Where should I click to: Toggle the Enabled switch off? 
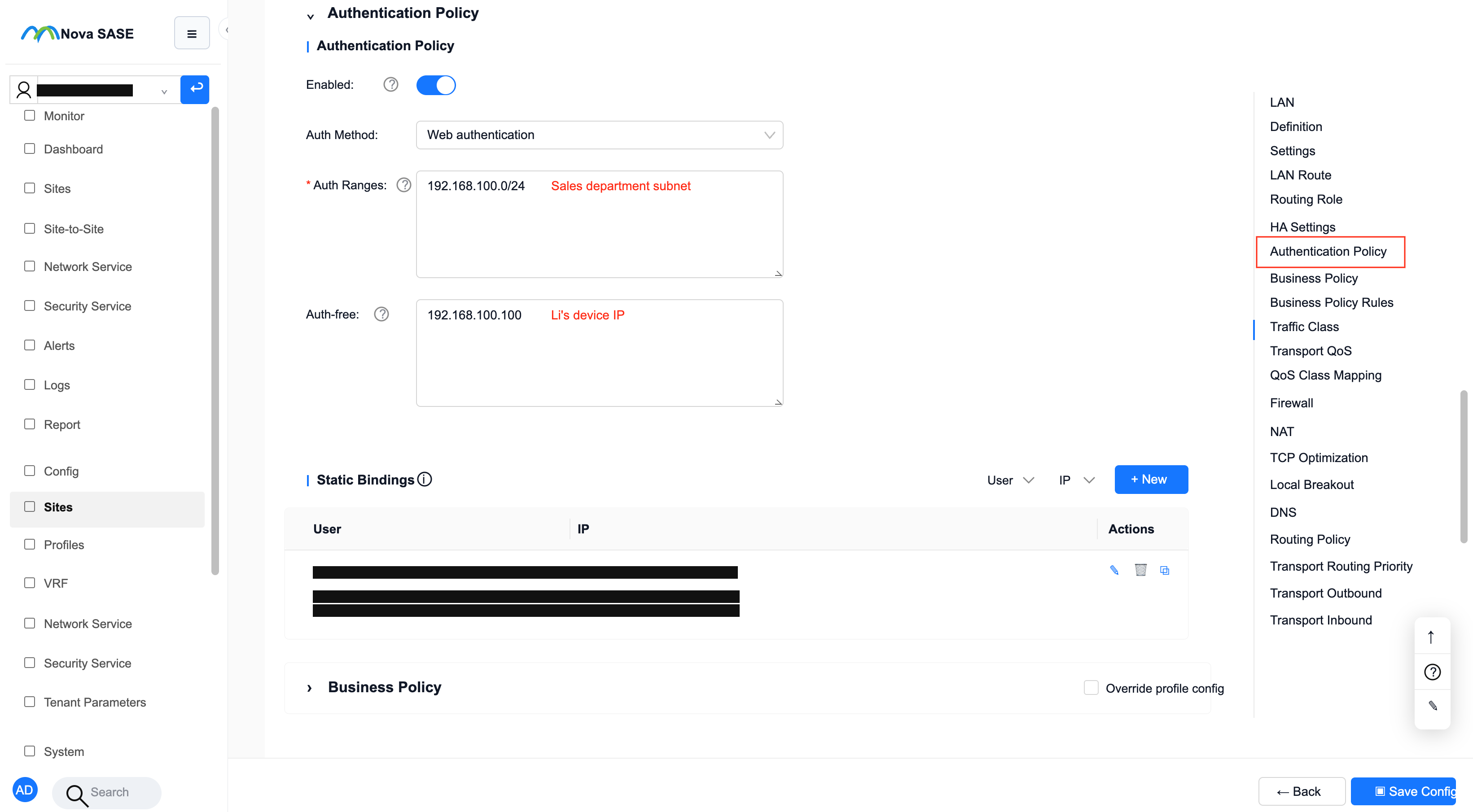436,85
